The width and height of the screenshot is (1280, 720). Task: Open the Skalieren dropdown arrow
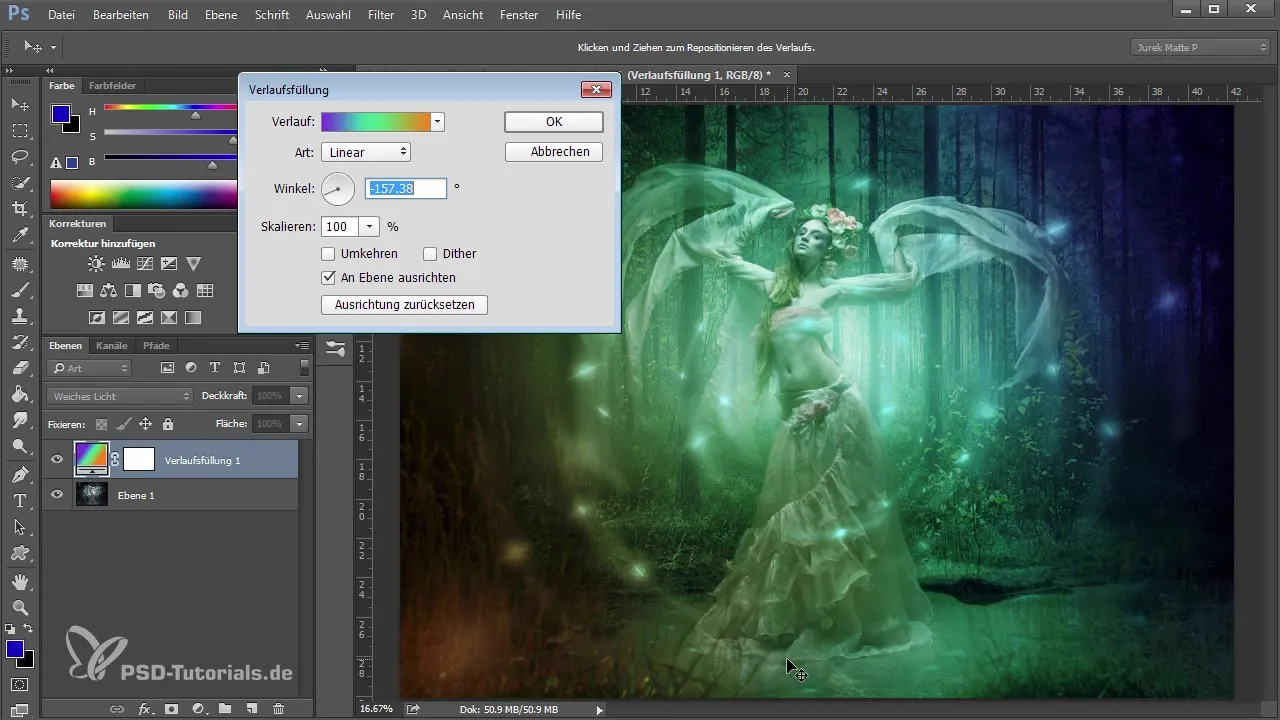369,227
